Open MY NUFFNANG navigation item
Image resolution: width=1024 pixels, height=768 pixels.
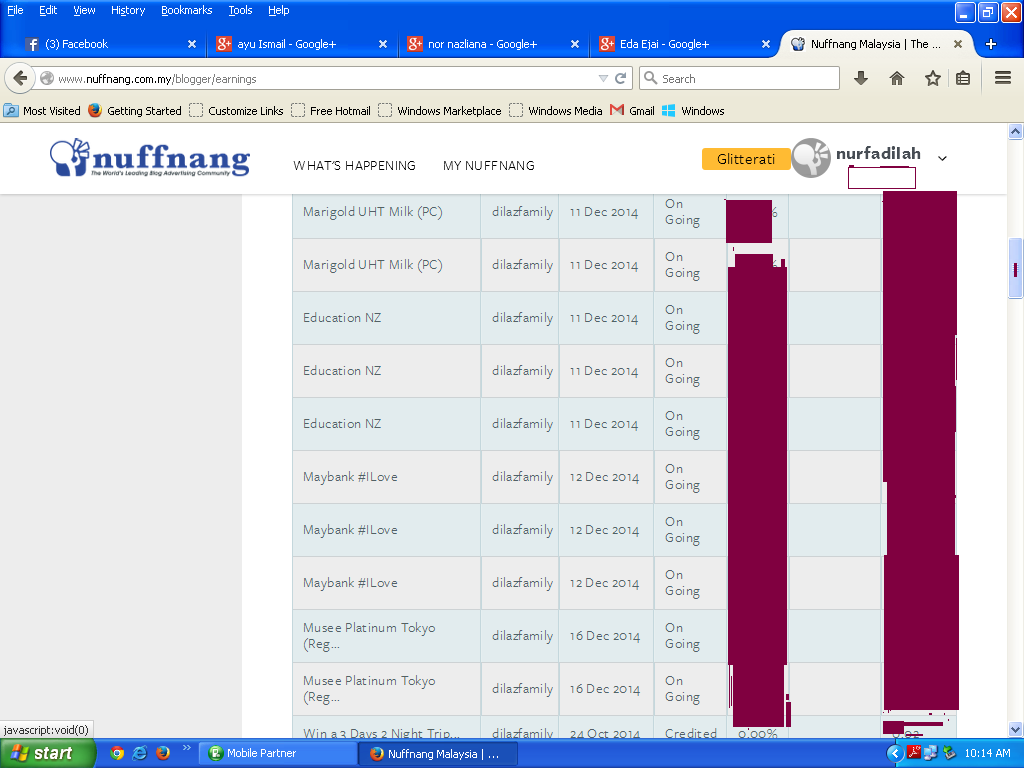488,166
